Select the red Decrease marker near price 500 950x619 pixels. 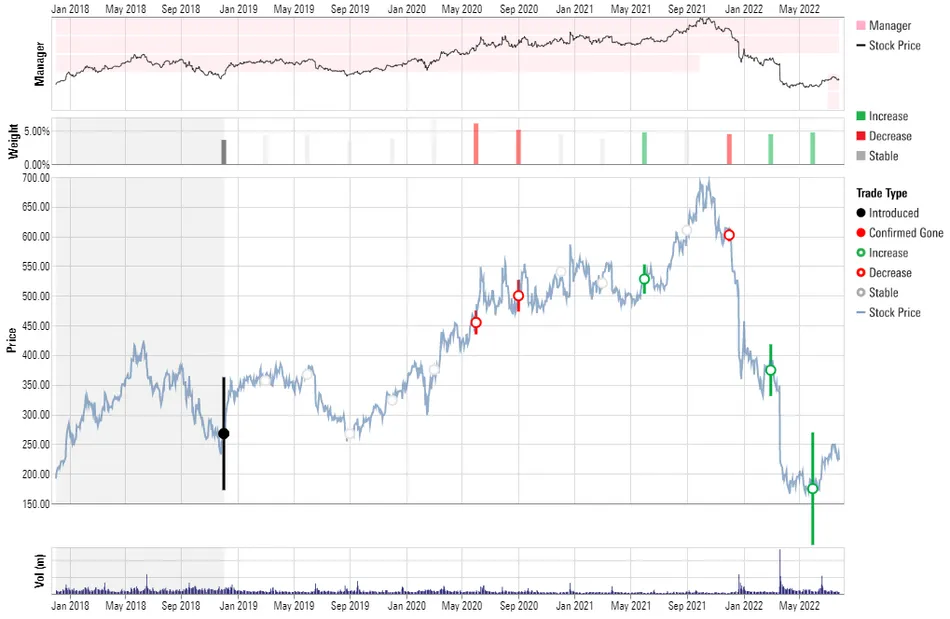pos(518,295)
